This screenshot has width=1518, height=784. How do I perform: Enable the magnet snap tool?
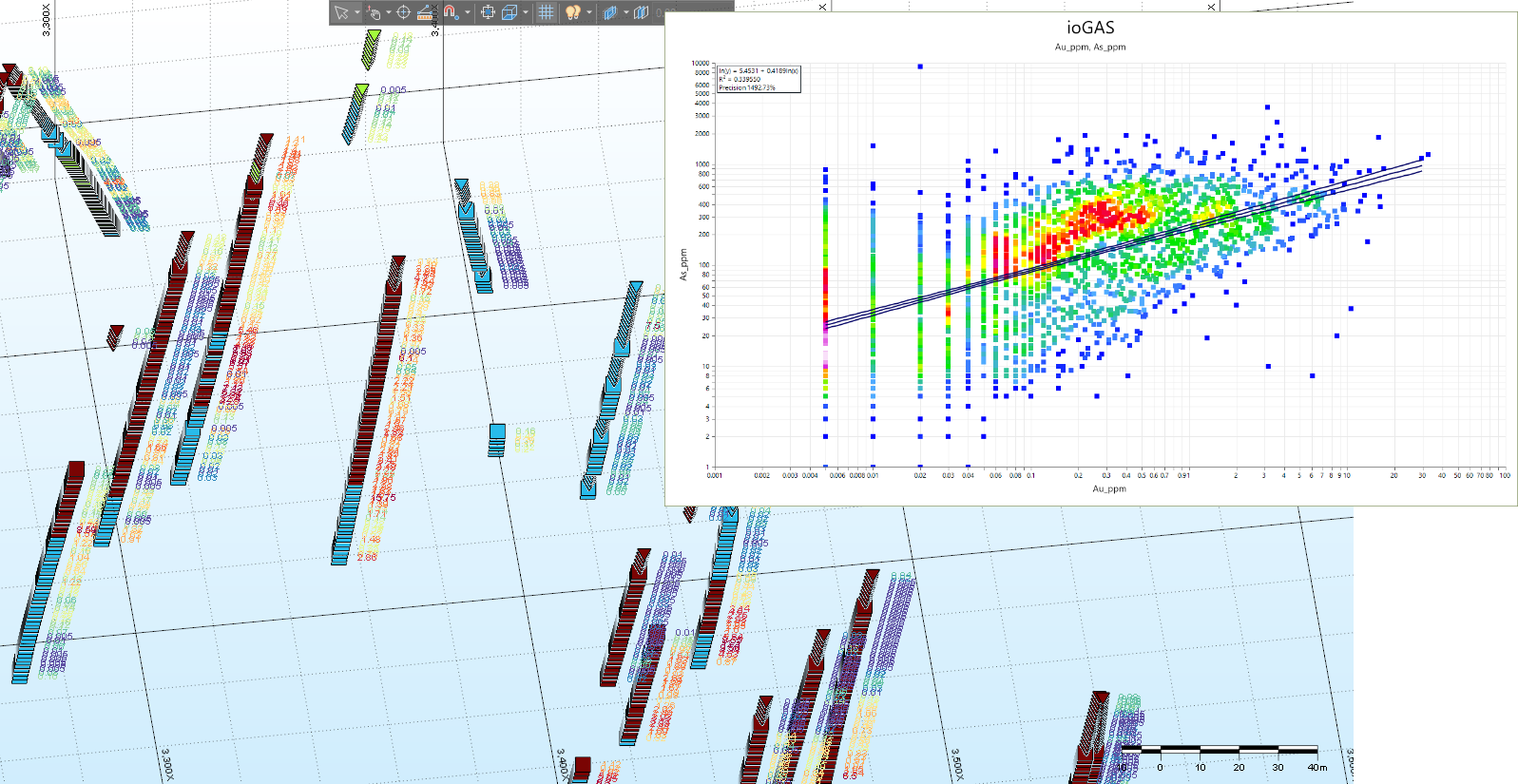tap(451, 12)
